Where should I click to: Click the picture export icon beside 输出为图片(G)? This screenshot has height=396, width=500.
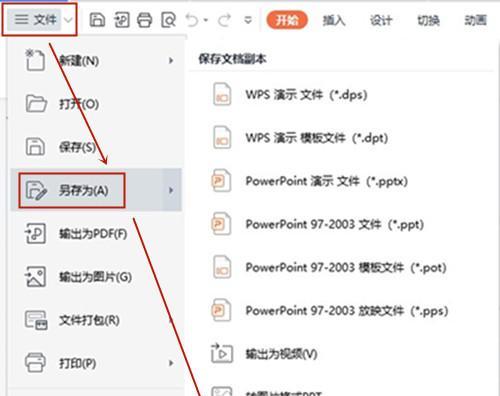(35, 277)
